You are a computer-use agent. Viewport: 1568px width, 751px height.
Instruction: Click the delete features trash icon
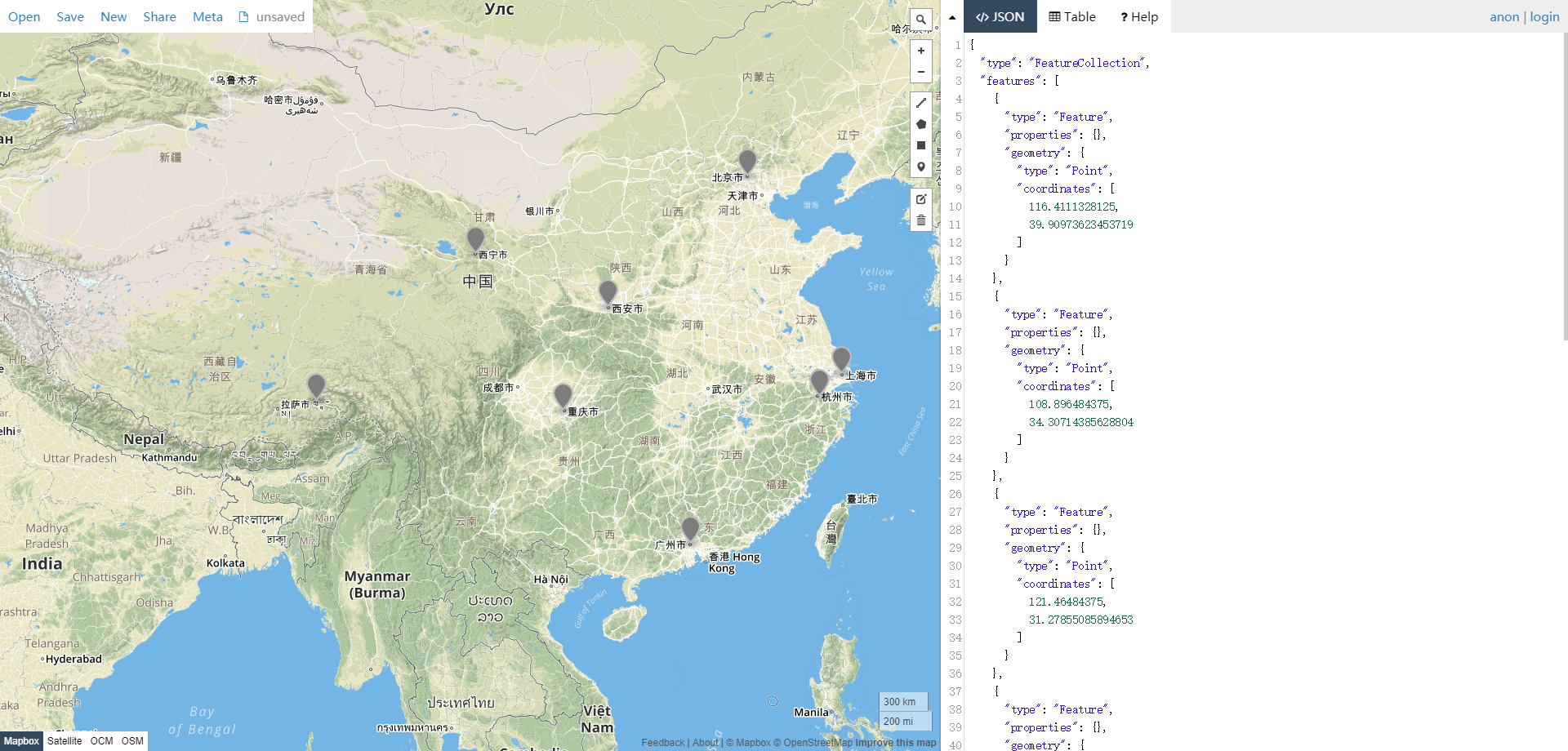(921, 219)
